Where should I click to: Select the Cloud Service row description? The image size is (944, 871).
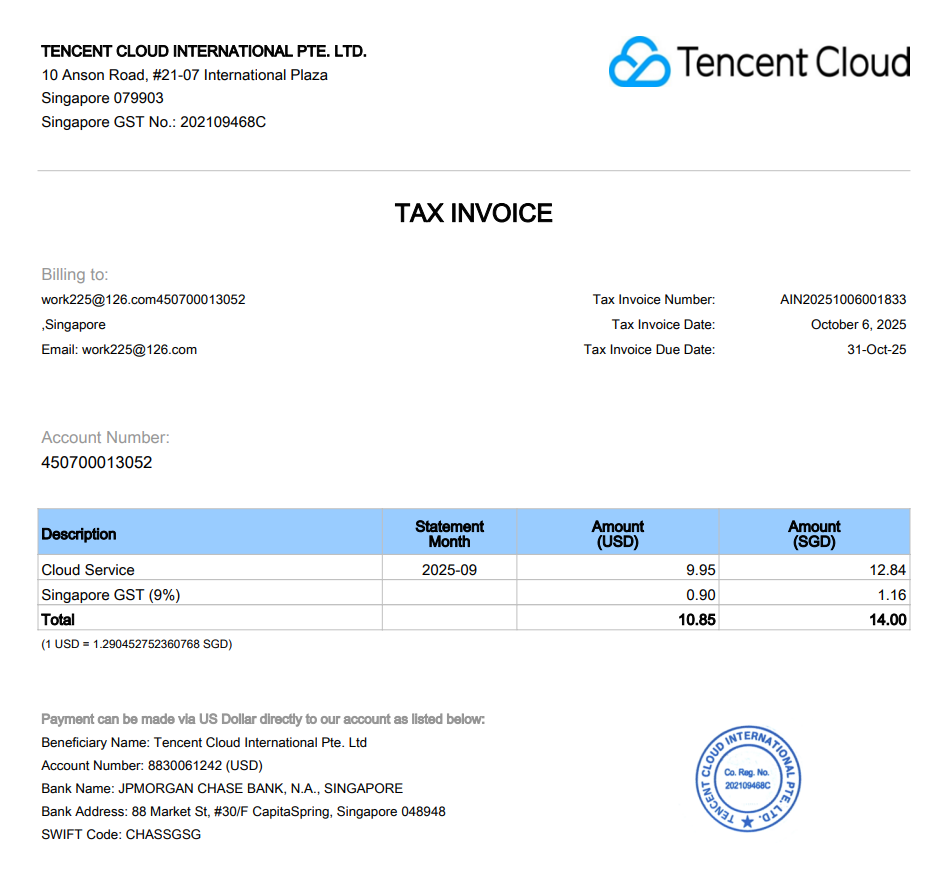click(x=88, y=570)
